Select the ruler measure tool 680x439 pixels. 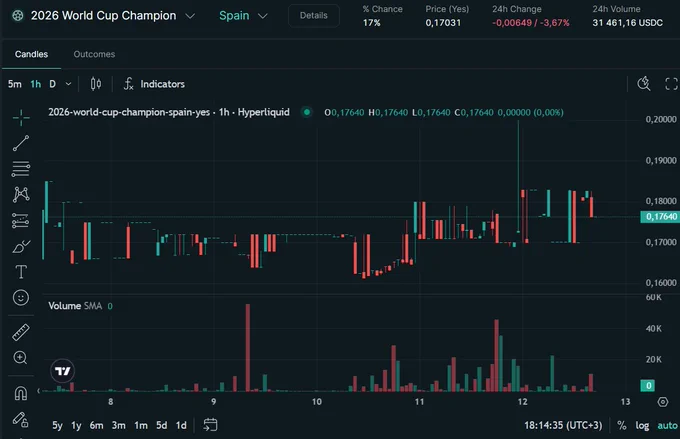coord(21,332)
